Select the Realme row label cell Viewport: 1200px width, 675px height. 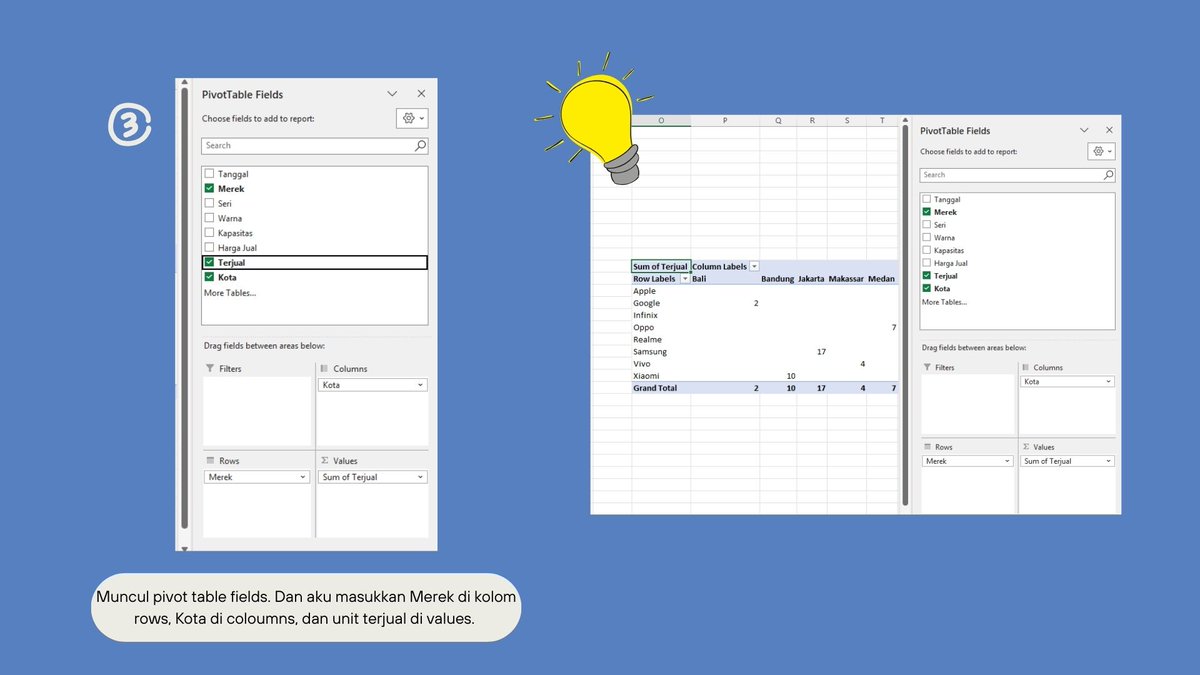[661, 339]
